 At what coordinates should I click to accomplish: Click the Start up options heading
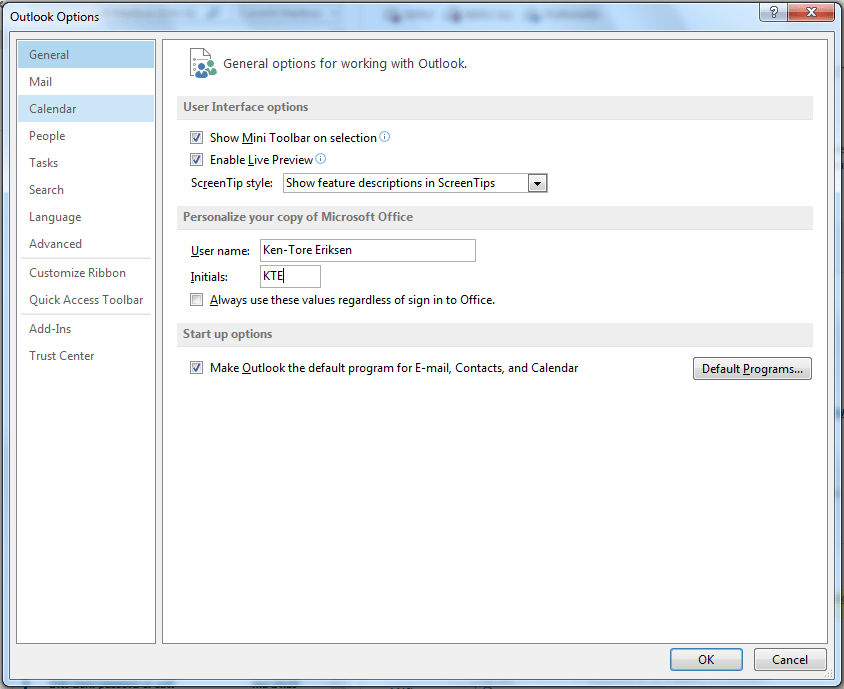click(227, 334)
